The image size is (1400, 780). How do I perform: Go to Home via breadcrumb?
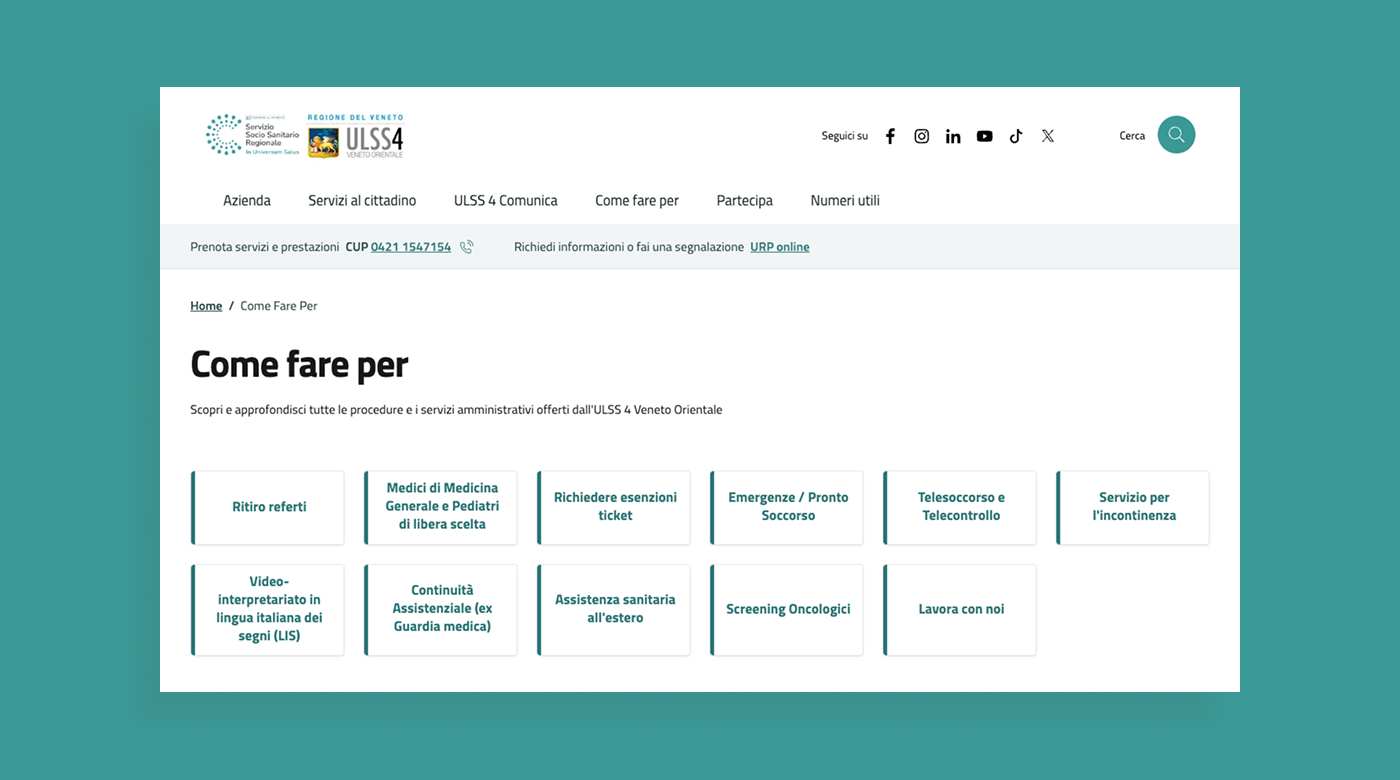point(206,306)
